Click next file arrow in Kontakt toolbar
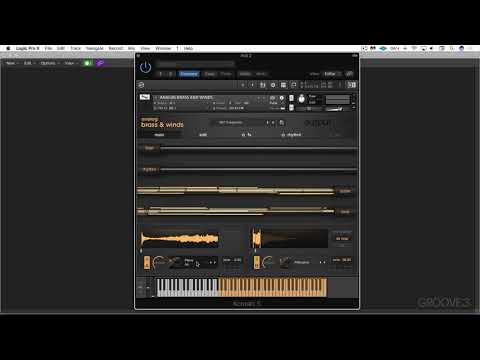Screen dimensions: 480x360 (x=252, y=85)
